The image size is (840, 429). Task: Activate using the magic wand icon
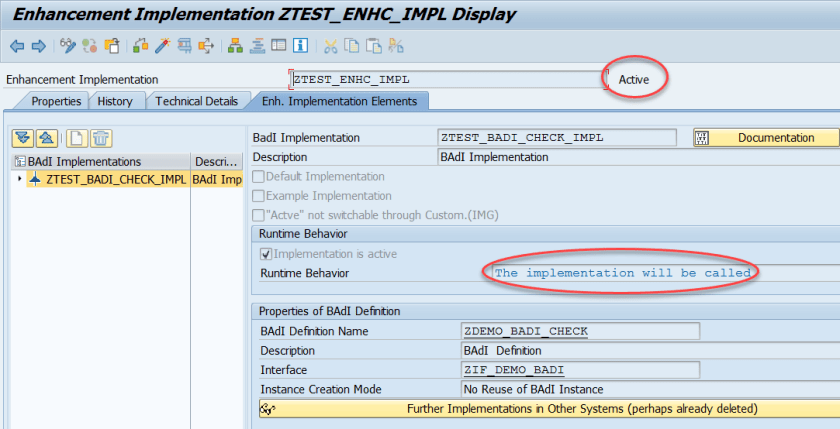point(162,46)
